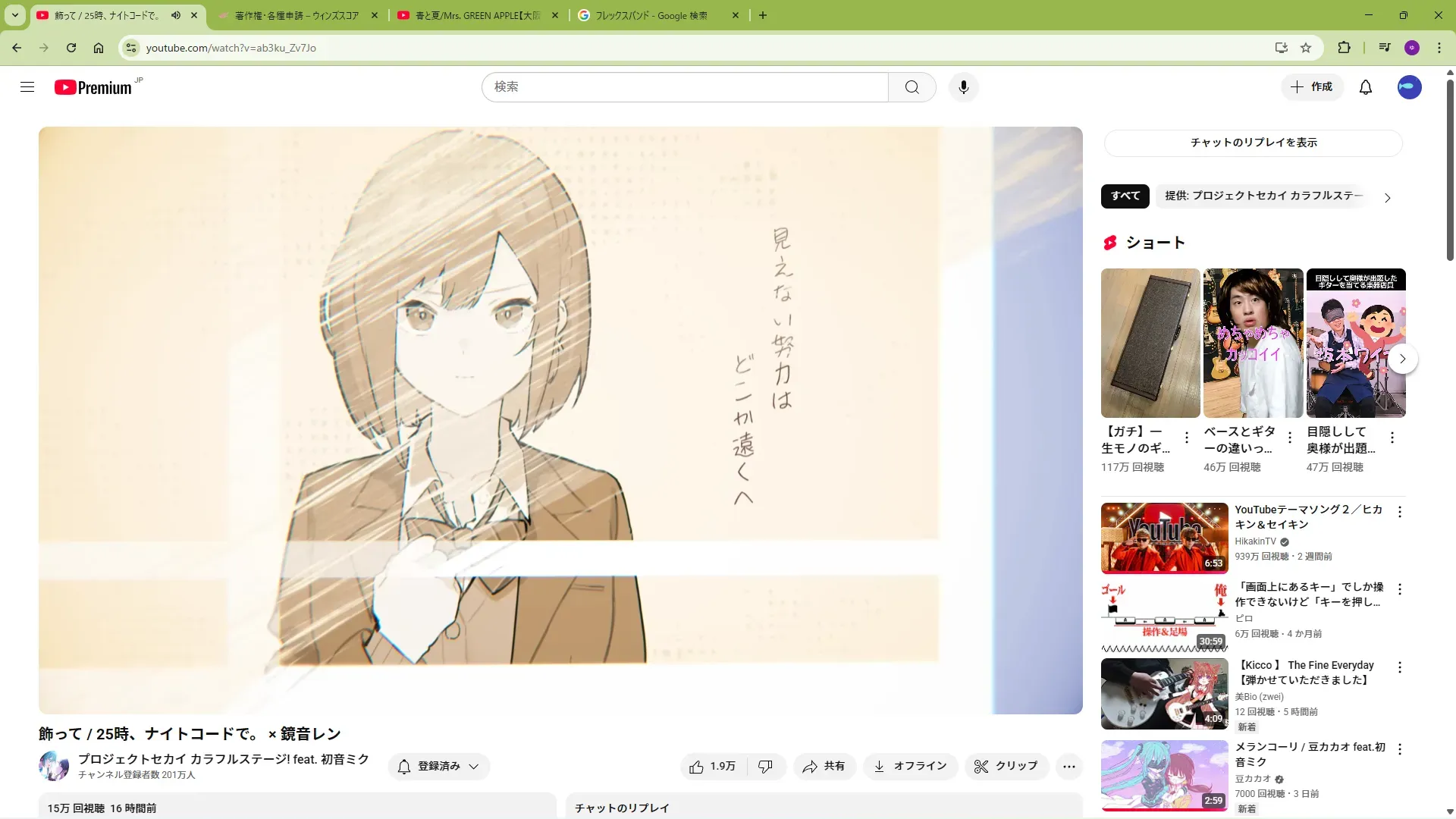Click the dislike thumbs-down button
Viewport: 1456px width, 819px height.
click(765, 767)
